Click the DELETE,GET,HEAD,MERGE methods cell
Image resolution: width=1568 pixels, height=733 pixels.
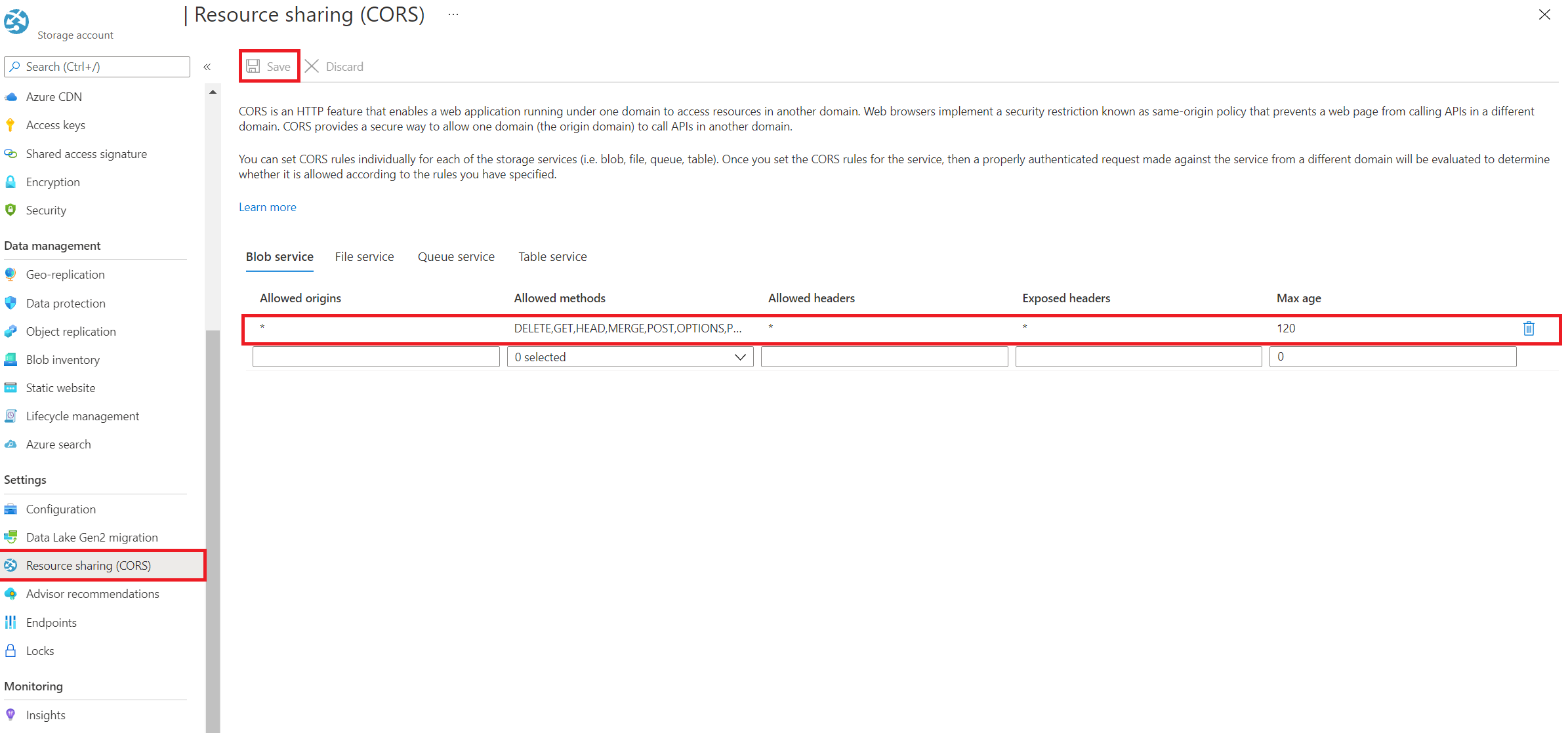click(628, 328)
